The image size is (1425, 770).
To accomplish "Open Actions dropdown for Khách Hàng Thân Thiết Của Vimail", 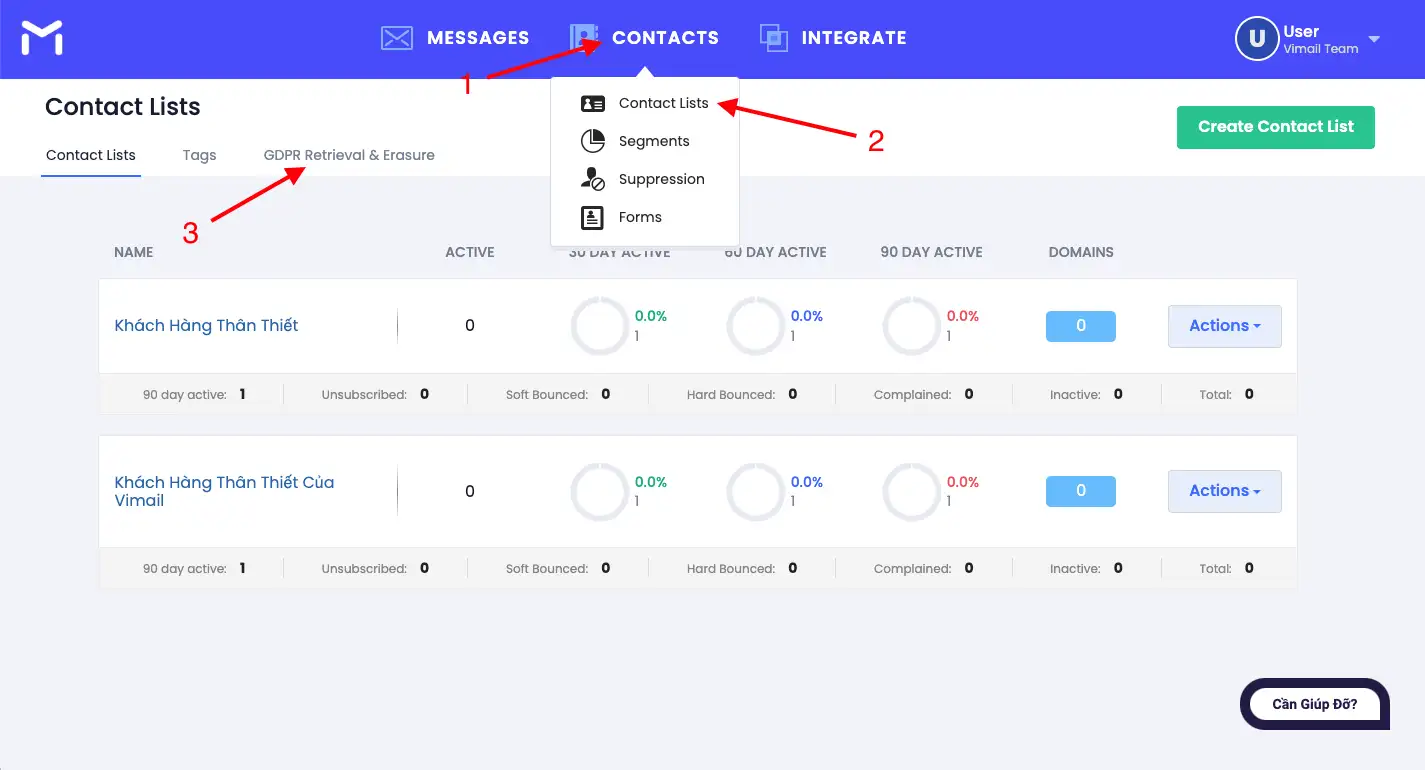I will point(1224,491).
